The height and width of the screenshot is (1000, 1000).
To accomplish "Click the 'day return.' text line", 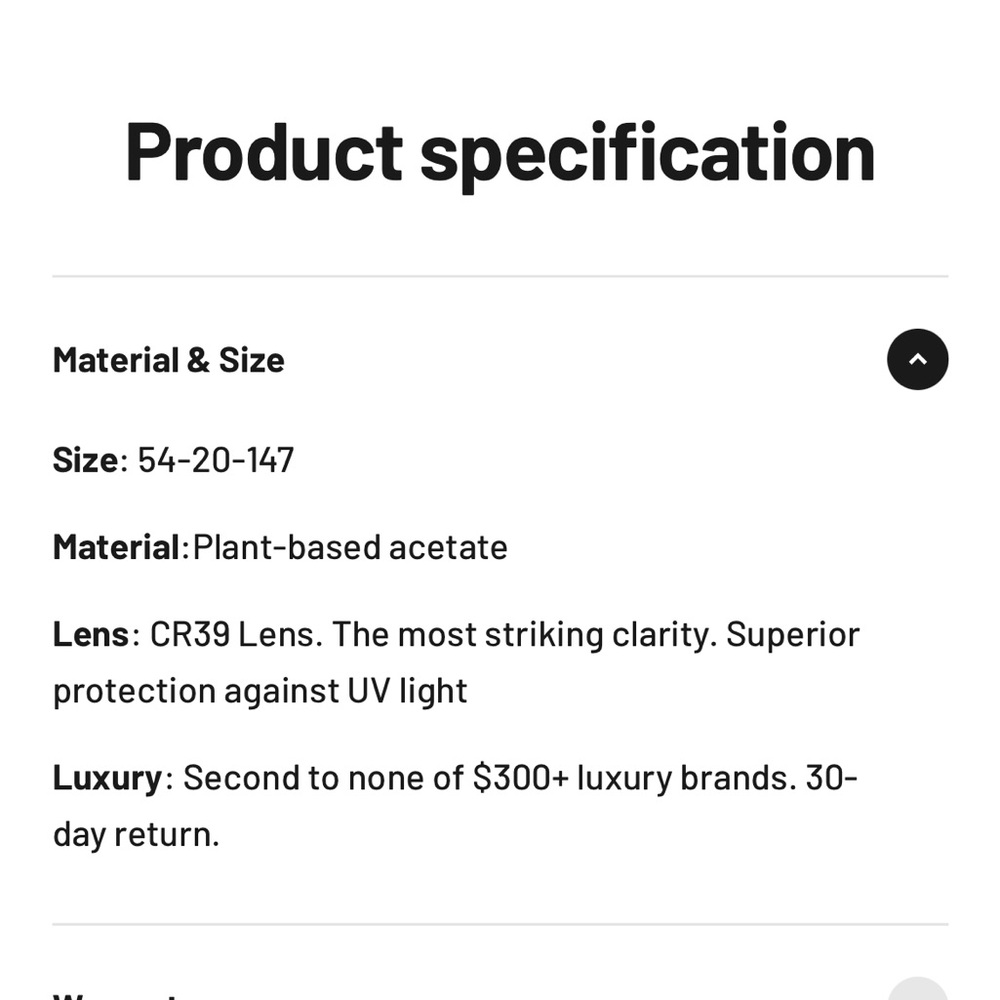I will pos(136,834).
